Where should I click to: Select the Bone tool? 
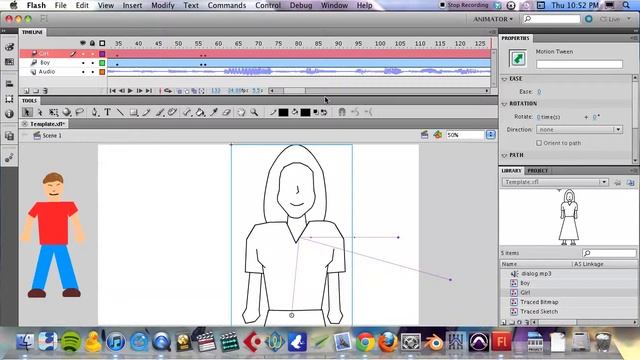click(187, 112)
